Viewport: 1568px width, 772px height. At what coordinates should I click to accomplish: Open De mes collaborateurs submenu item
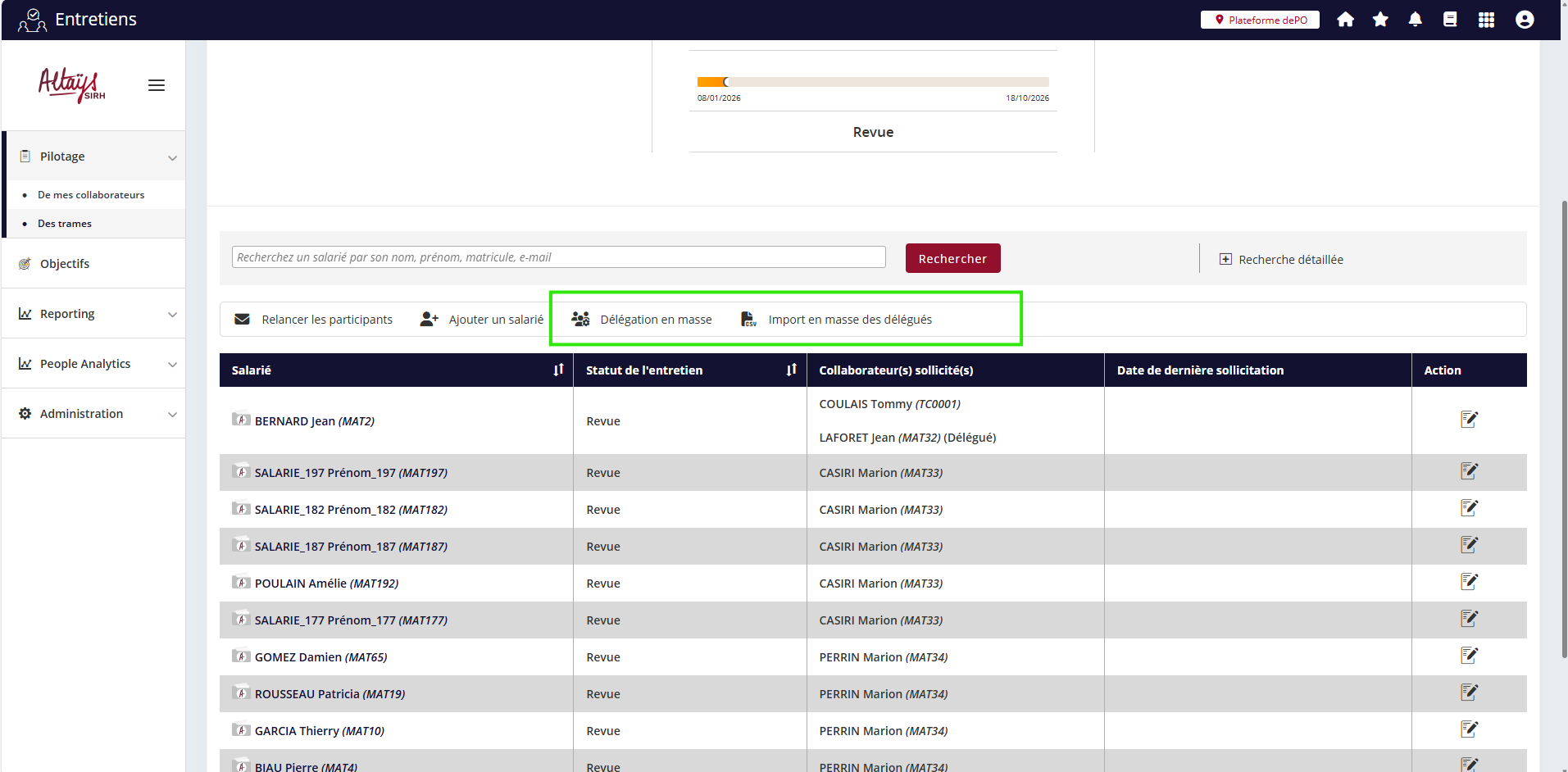pyautogui.click(x=91, y=195)
